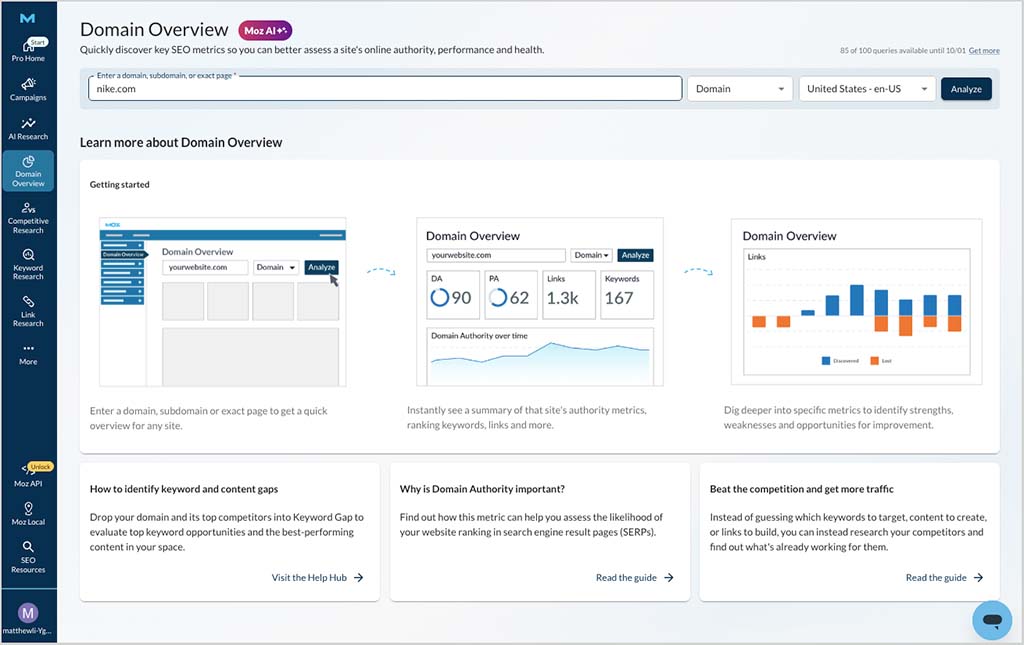Click 'Why is Domain Authority important?' heading
1024x645 pixels.
point(482,489)
